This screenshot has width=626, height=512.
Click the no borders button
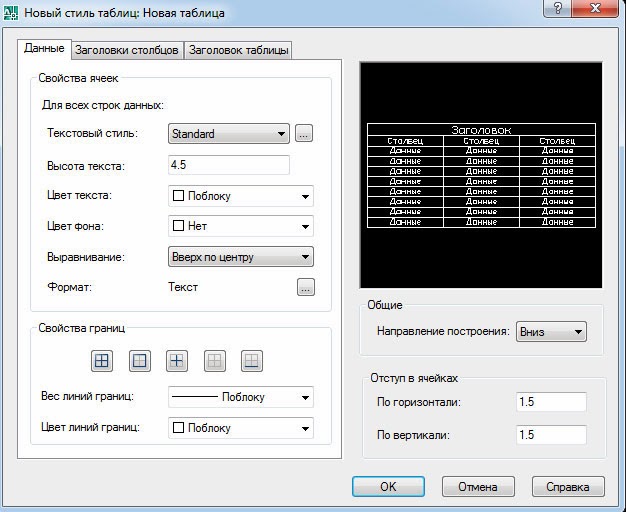pyautogui.click(x=215, y=361)
